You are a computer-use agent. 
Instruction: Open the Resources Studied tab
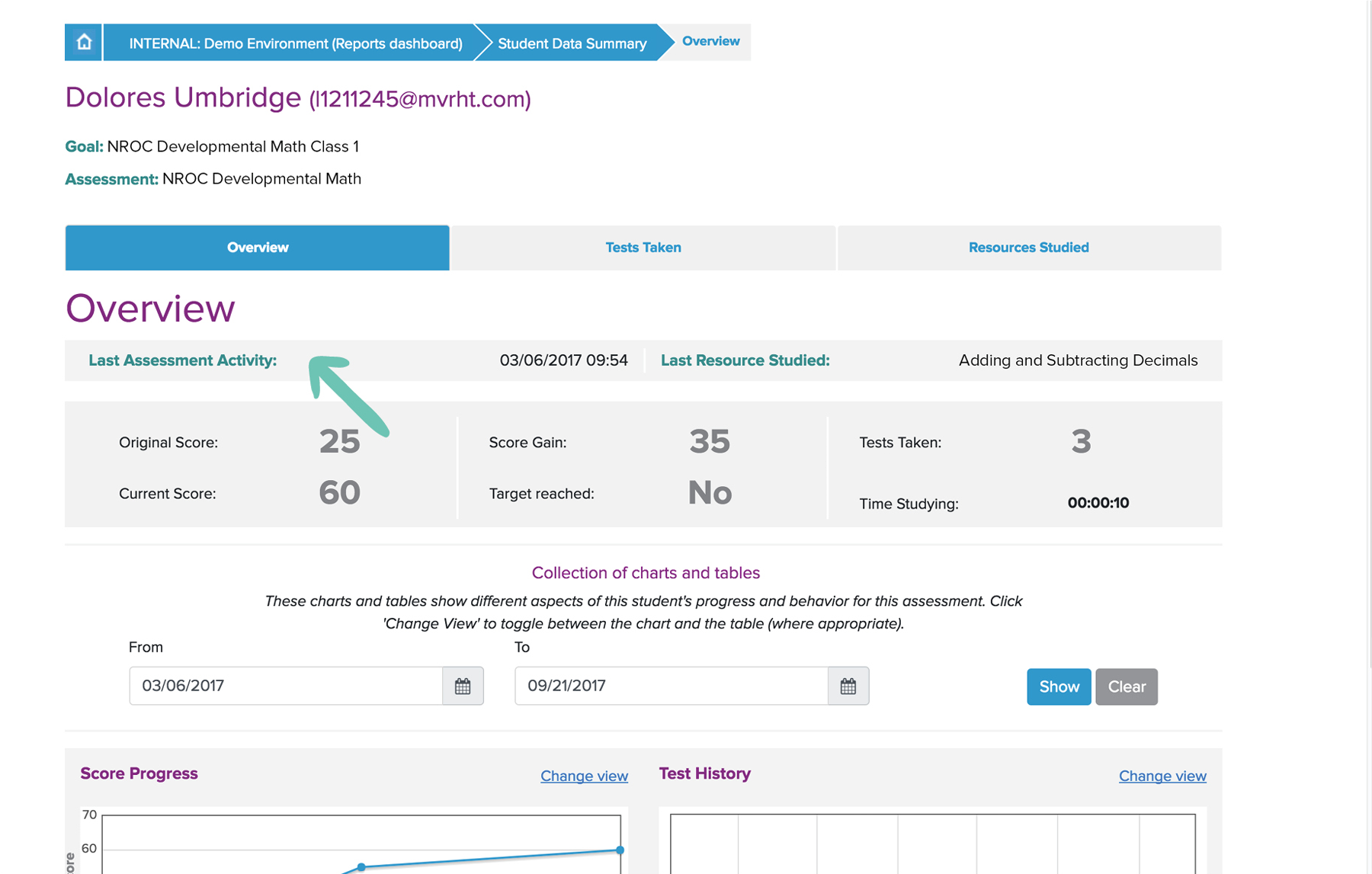(x=1028, y=248)
